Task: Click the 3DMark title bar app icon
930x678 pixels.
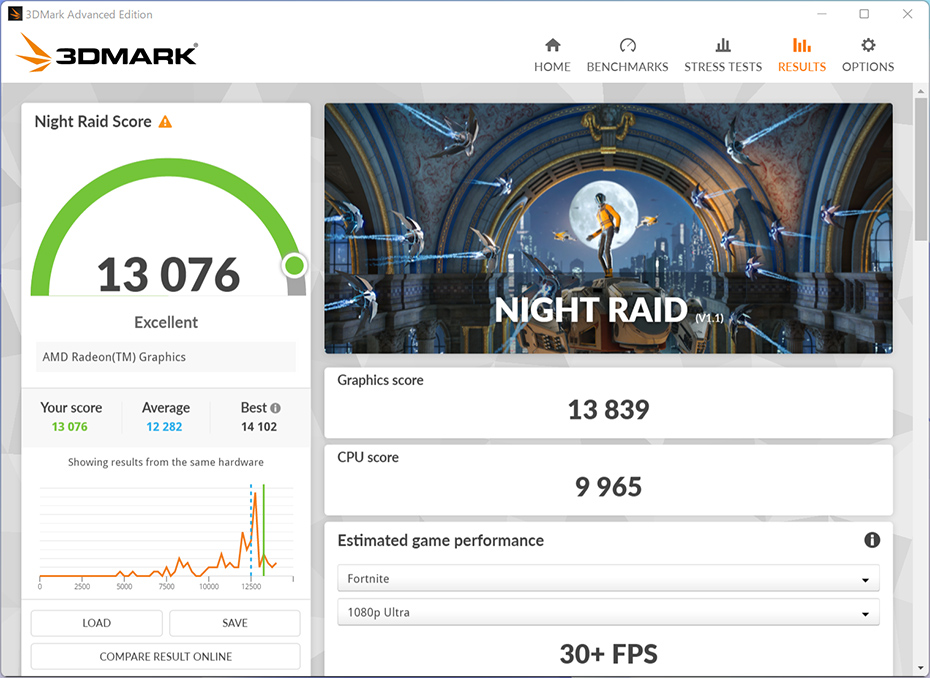Action: pyautogui.click(x=15, y=14)
